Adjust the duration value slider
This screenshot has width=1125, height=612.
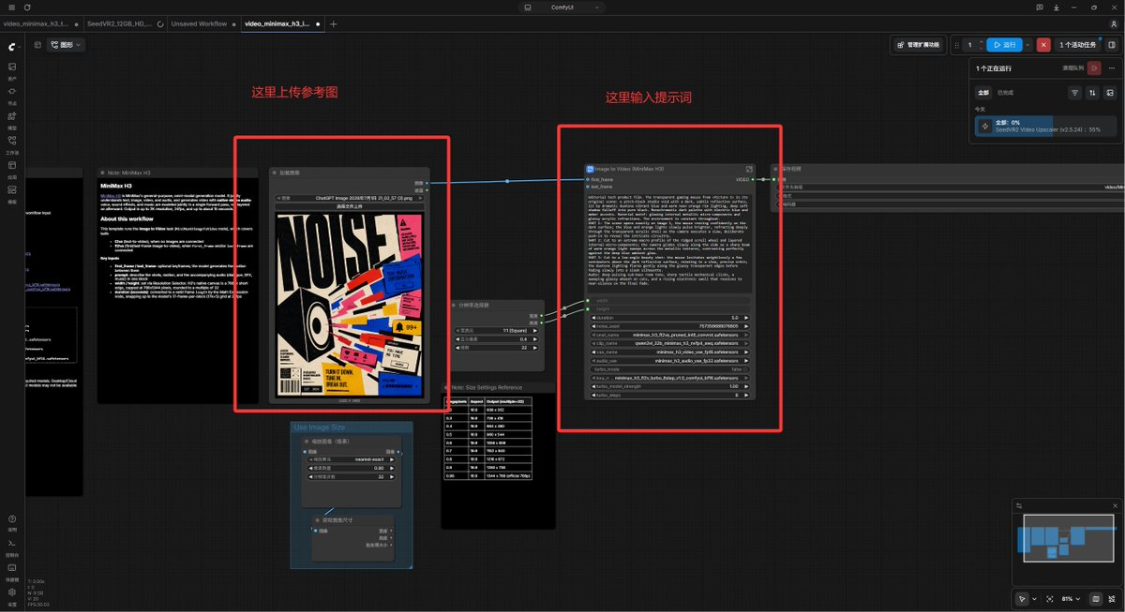point(669,318)
